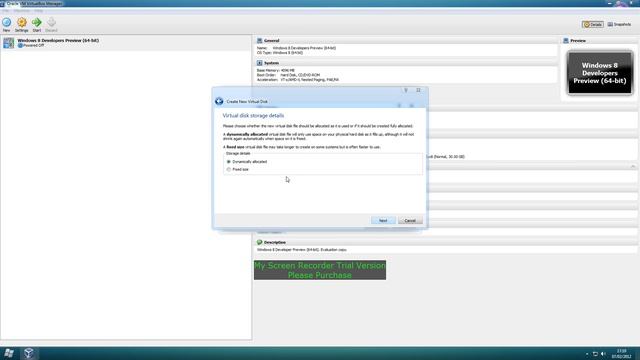This screenshot has height=360, width=640.
Task: Show hidden tray icons arrow
Action: [x=587, y=354]
